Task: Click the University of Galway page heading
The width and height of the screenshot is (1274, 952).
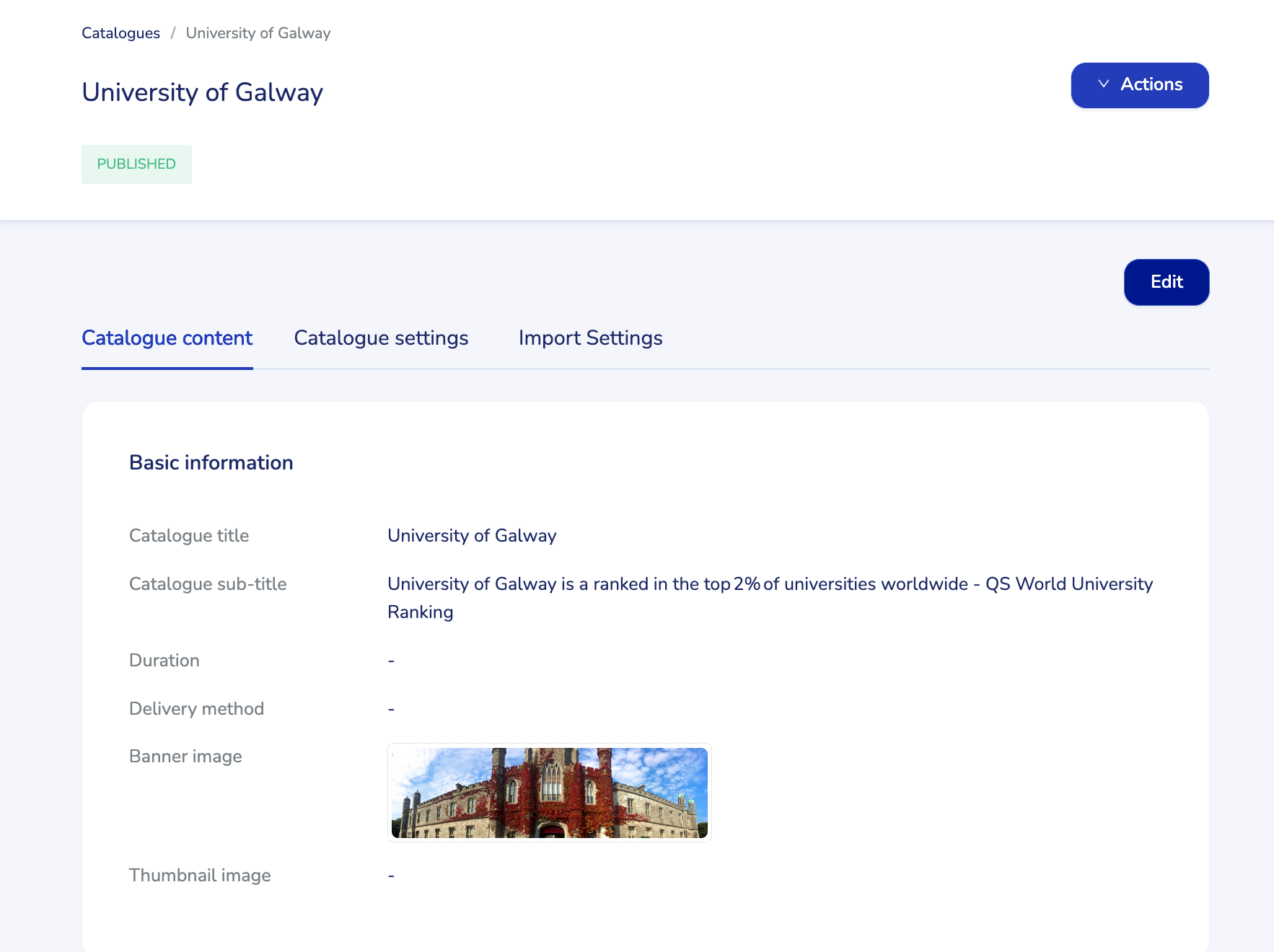Action: 203,92
